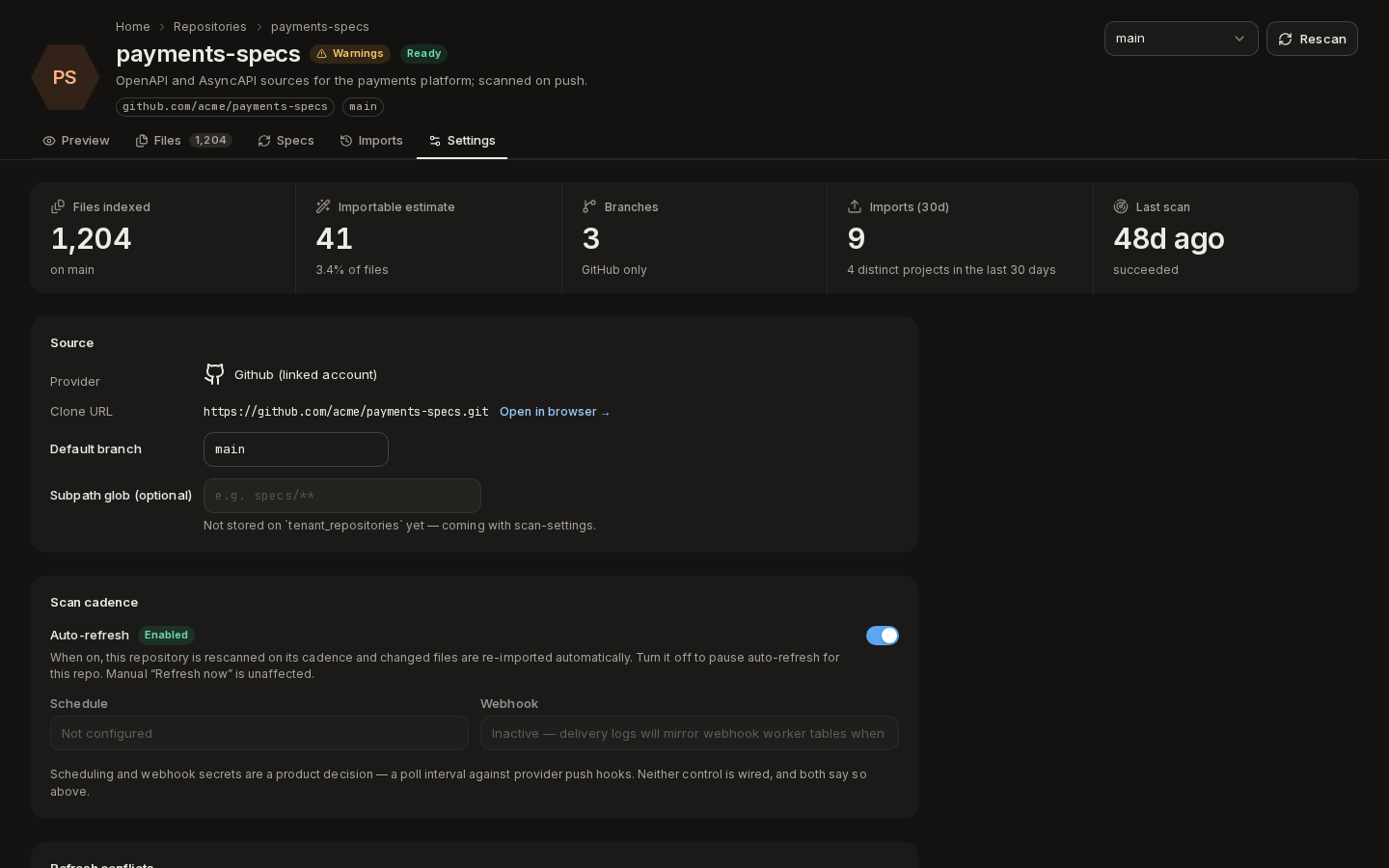Focus the Subpath glob input field
The width and height of the screenshot is (1389, 868).
pos(342,496)
